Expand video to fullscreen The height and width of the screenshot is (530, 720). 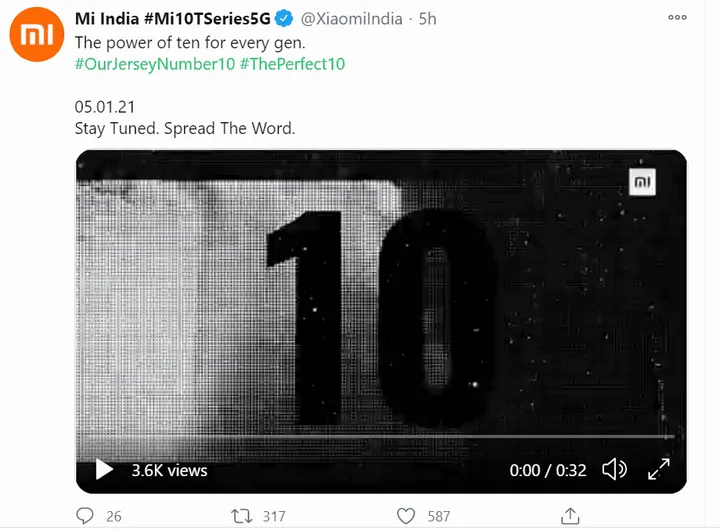point(659,469)
